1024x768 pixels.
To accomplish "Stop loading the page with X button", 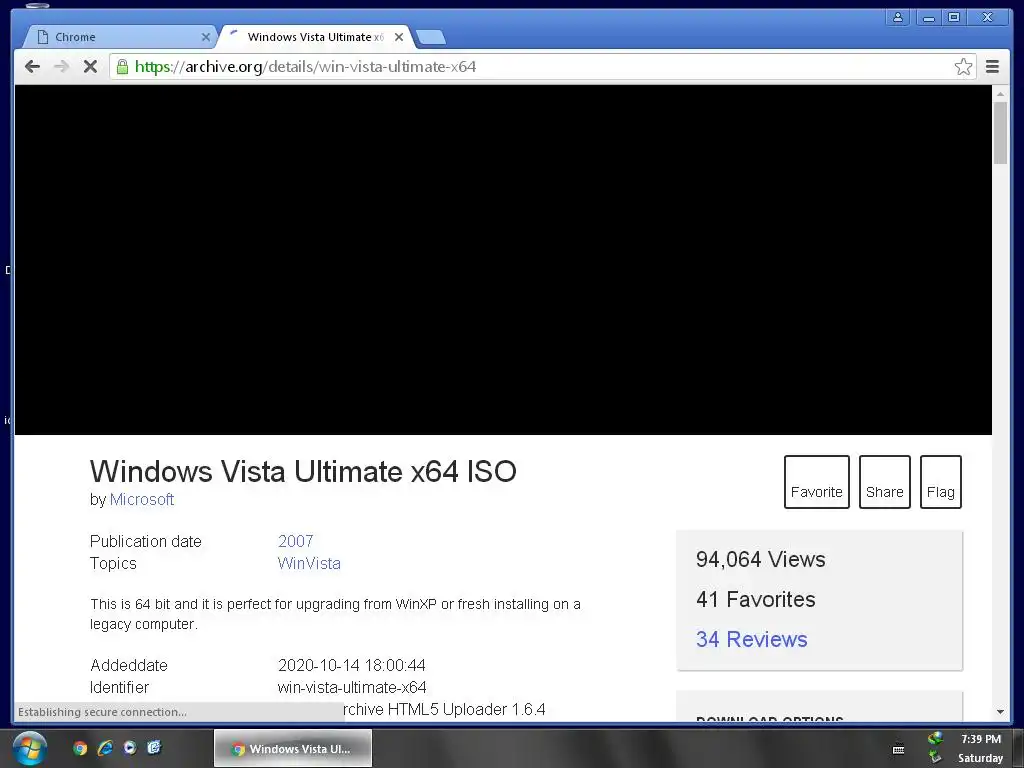I will 90,67.
